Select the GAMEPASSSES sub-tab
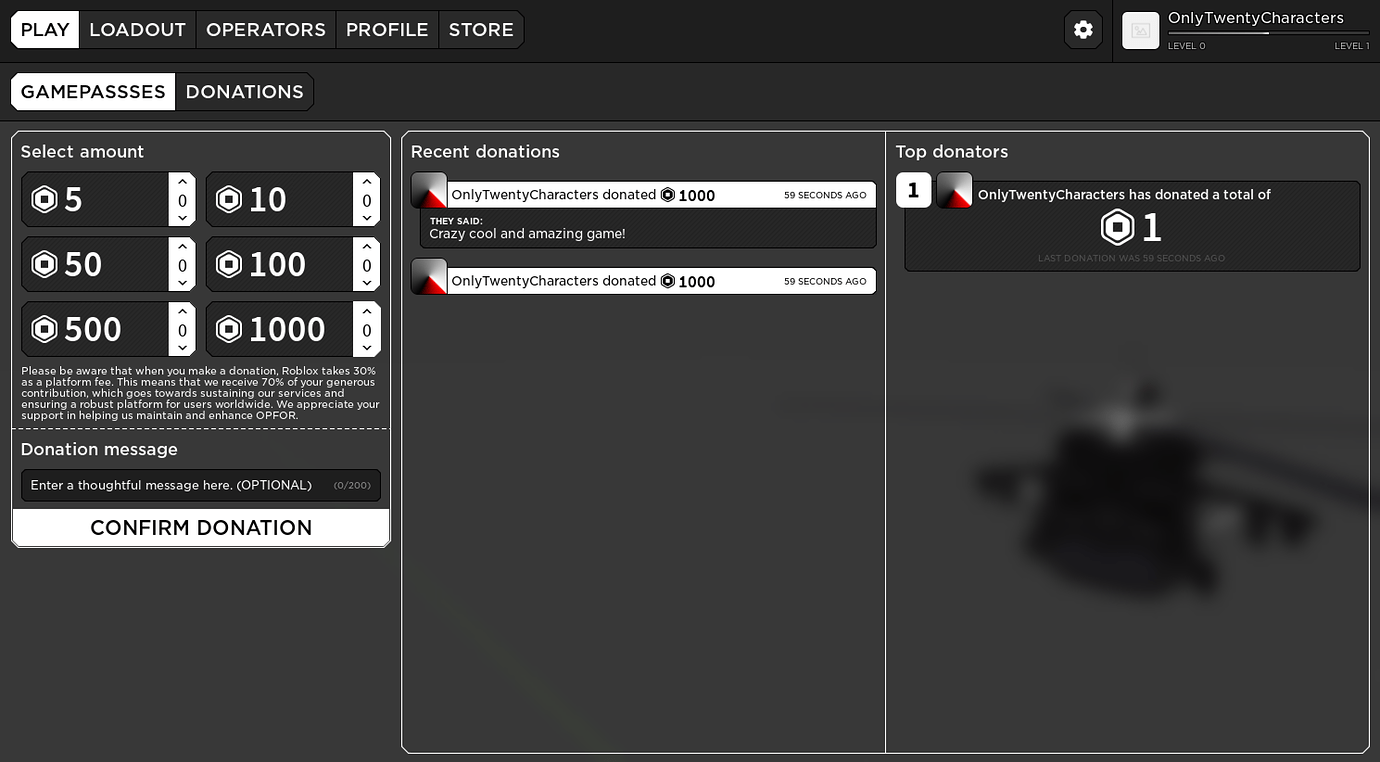Viewport: 1380px width, 762px height. coord(93,92)
